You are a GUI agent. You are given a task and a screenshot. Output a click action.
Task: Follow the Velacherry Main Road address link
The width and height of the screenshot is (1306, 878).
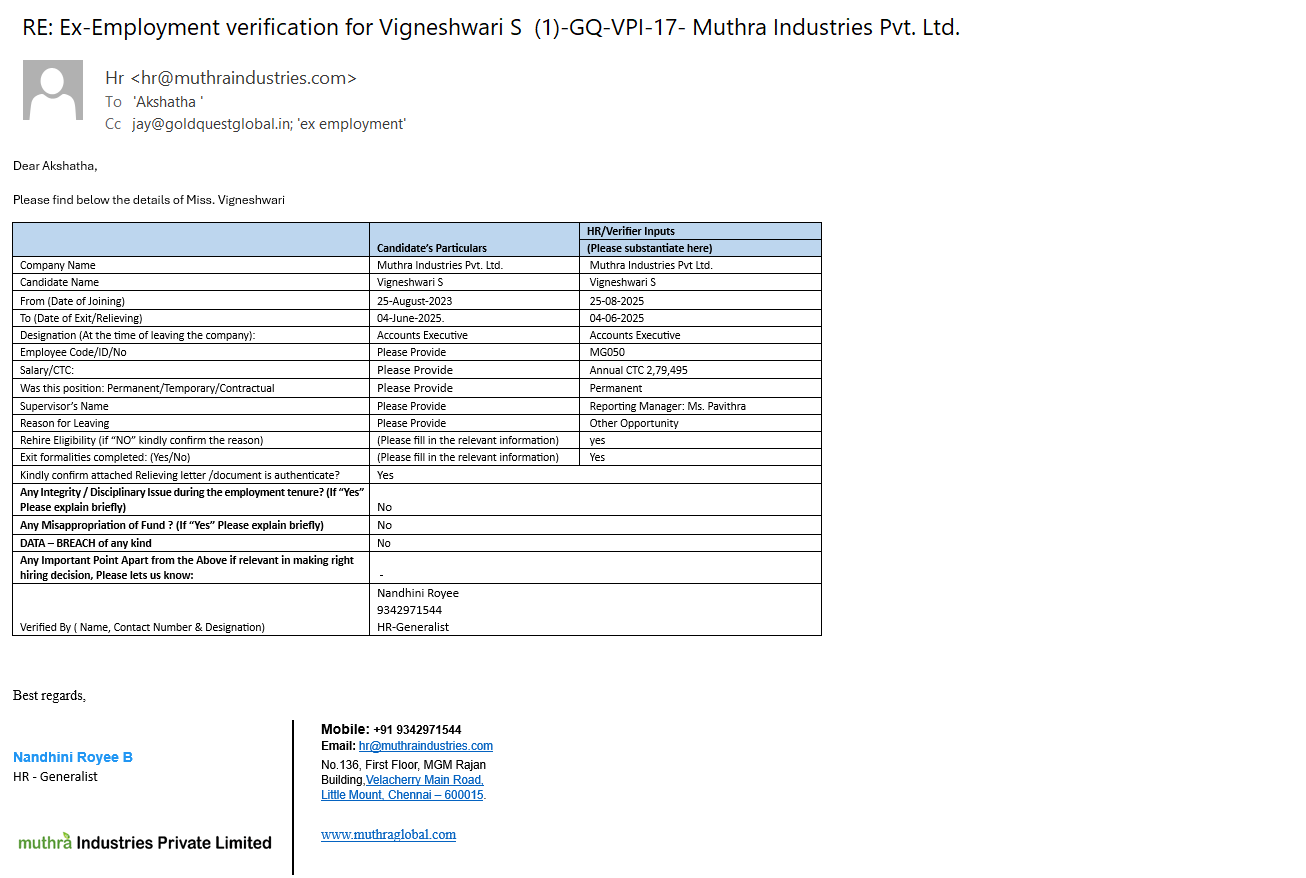click(425, 780)
